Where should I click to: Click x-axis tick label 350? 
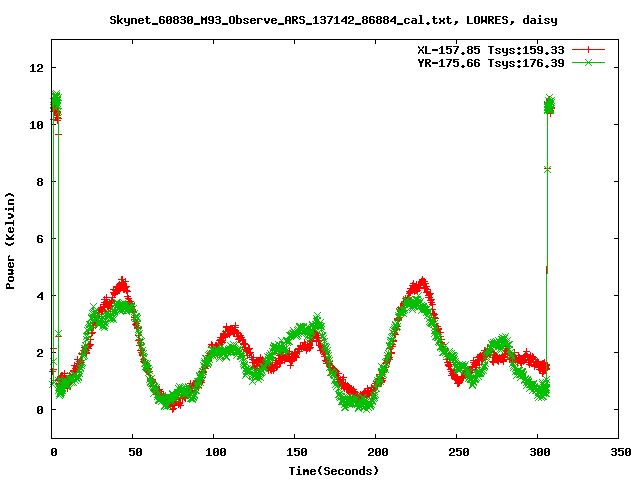pyautogui.click(x=620, y=452)
